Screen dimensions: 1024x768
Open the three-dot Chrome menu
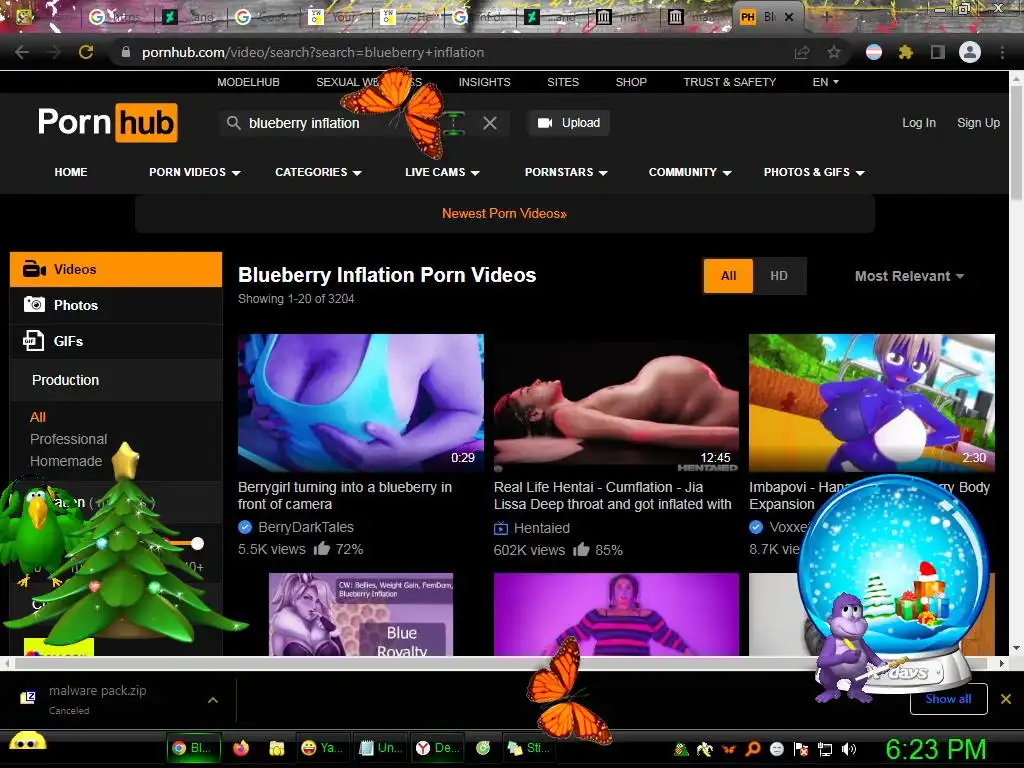1002,52
